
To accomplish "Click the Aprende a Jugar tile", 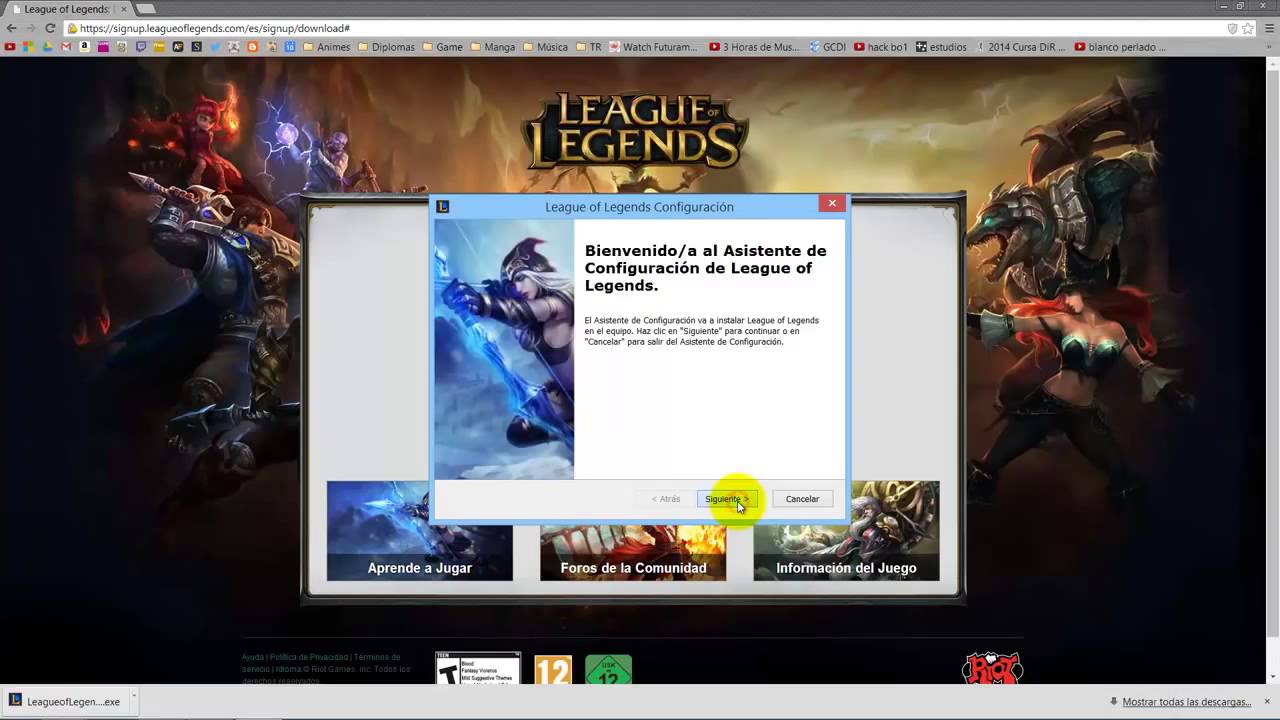I will [419, 531].
